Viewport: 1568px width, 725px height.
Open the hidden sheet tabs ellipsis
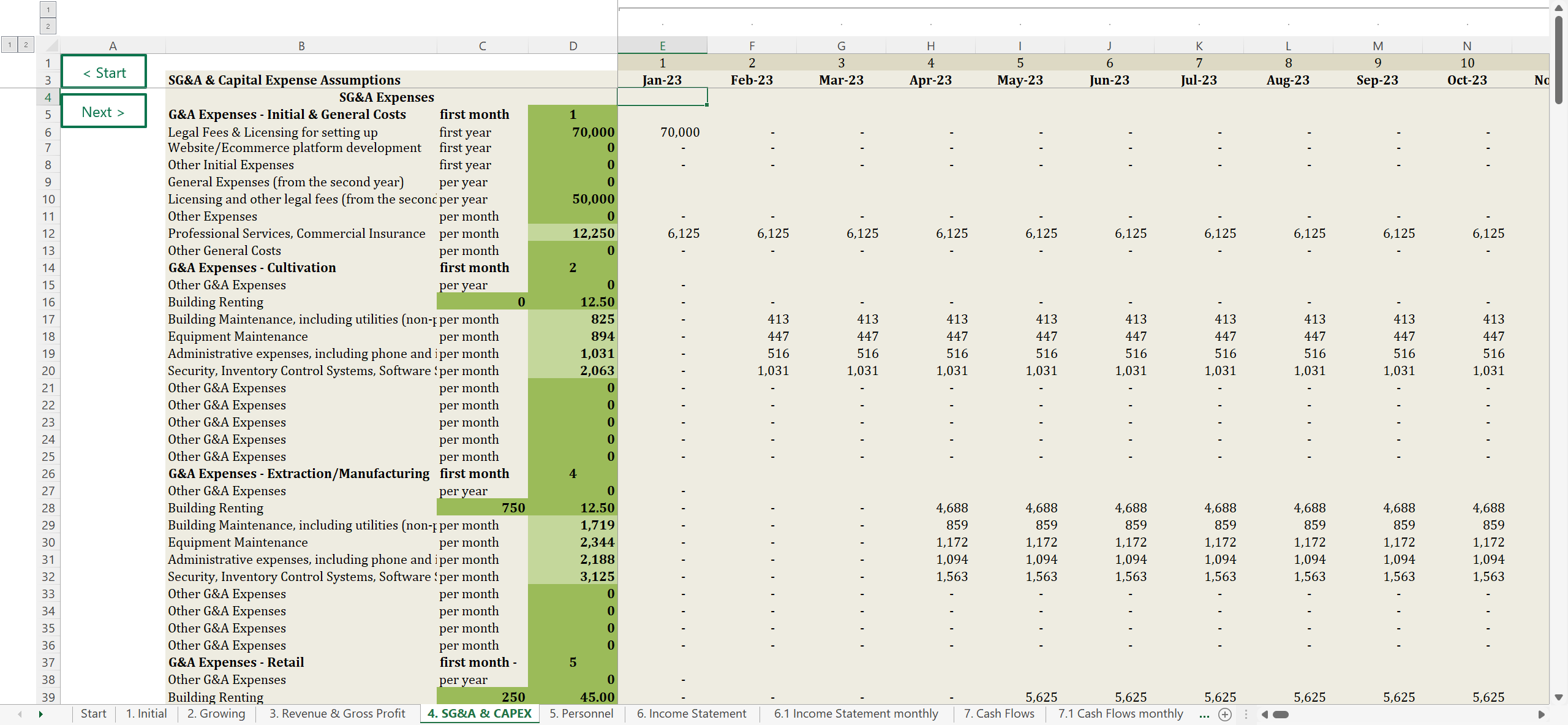click(x=1204, y=714)
